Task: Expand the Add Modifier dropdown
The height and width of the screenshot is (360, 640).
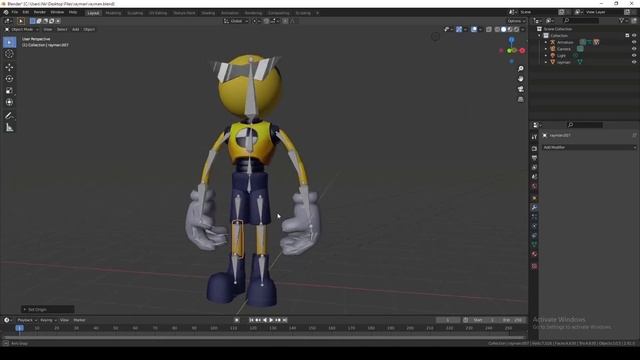Action: (589, 147)
